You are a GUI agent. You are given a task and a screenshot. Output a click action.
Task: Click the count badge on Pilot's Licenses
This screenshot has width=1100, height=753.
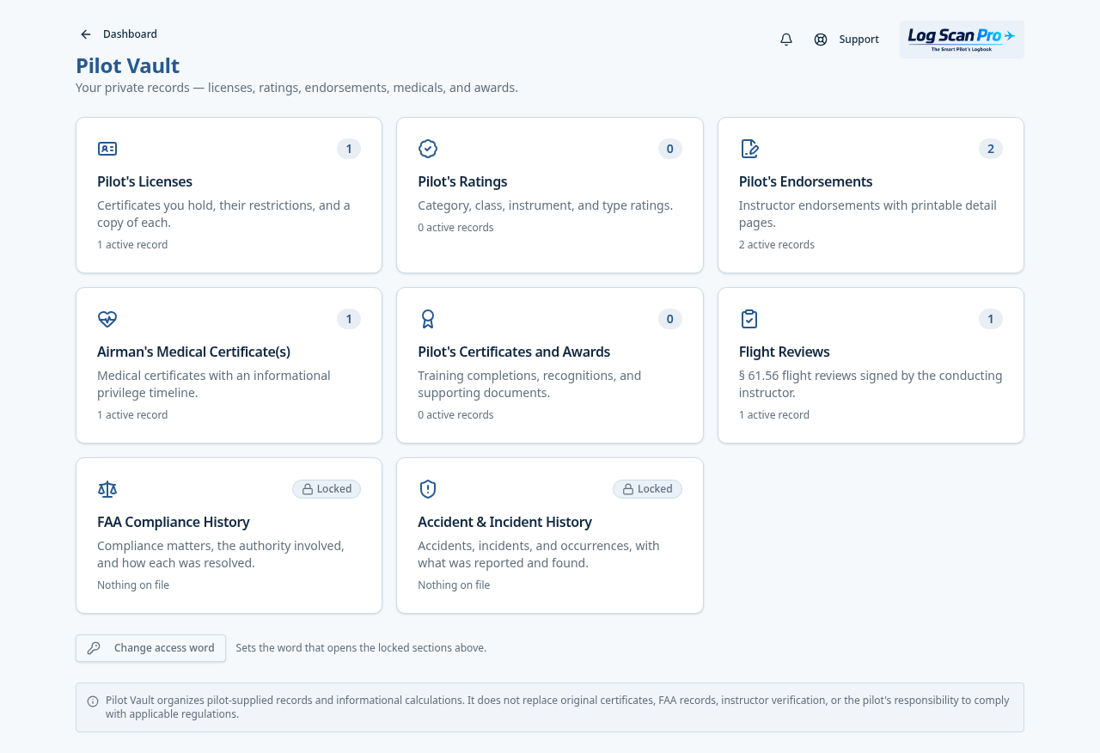[349, 149]
